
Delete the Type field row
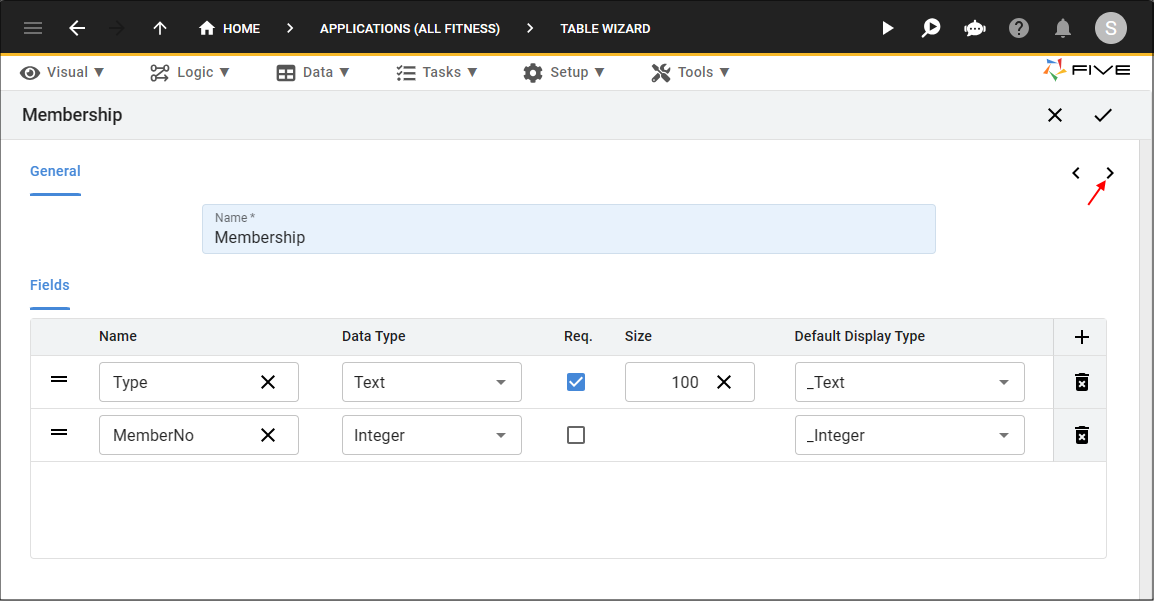point(1081,382)
